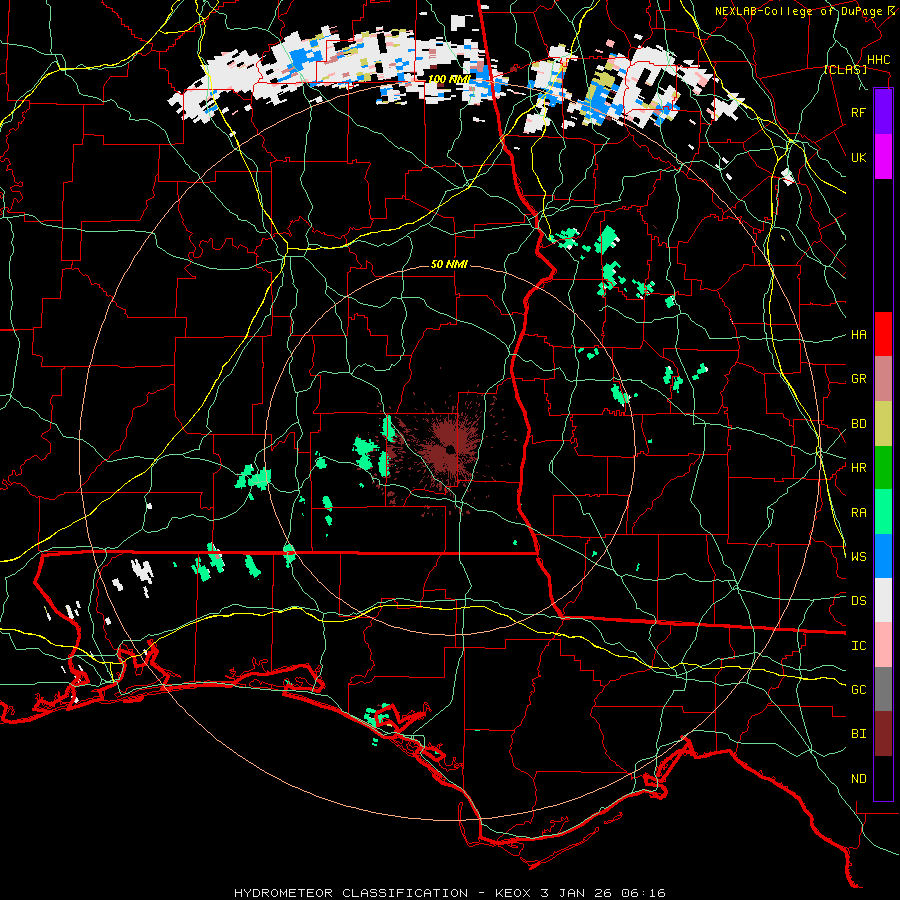The image size is (900, 900).
Task: Select the BD yellow legend swatch
Action: coord(883,423)
